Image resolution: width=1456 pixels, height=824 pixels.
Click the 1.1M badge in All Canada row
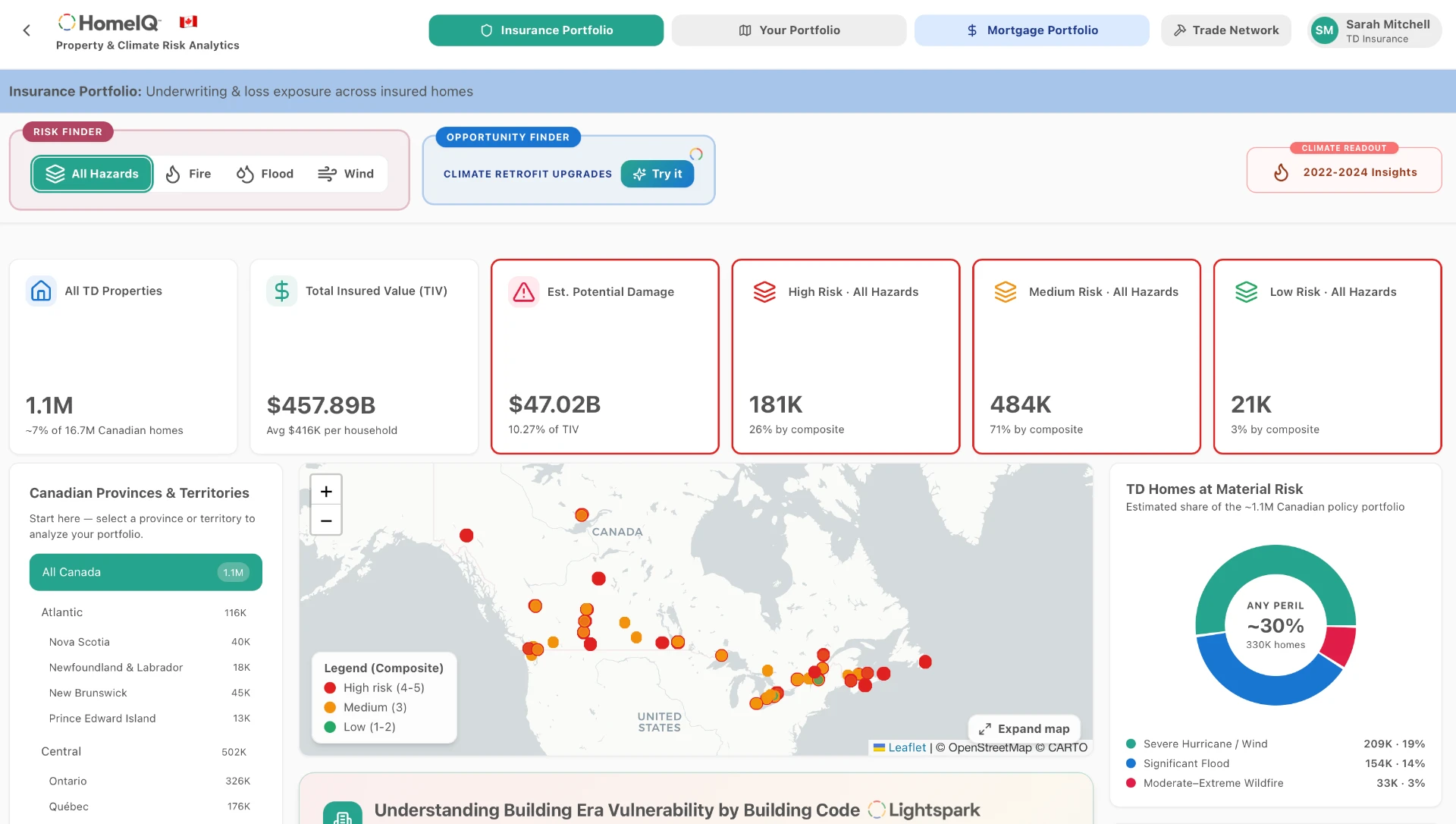click(x=233, y=572)
